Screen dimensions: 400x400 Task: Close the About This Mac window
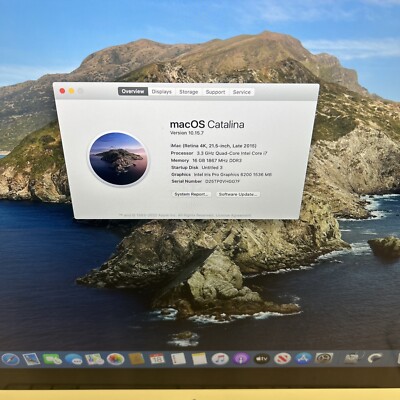click(62, 91)
